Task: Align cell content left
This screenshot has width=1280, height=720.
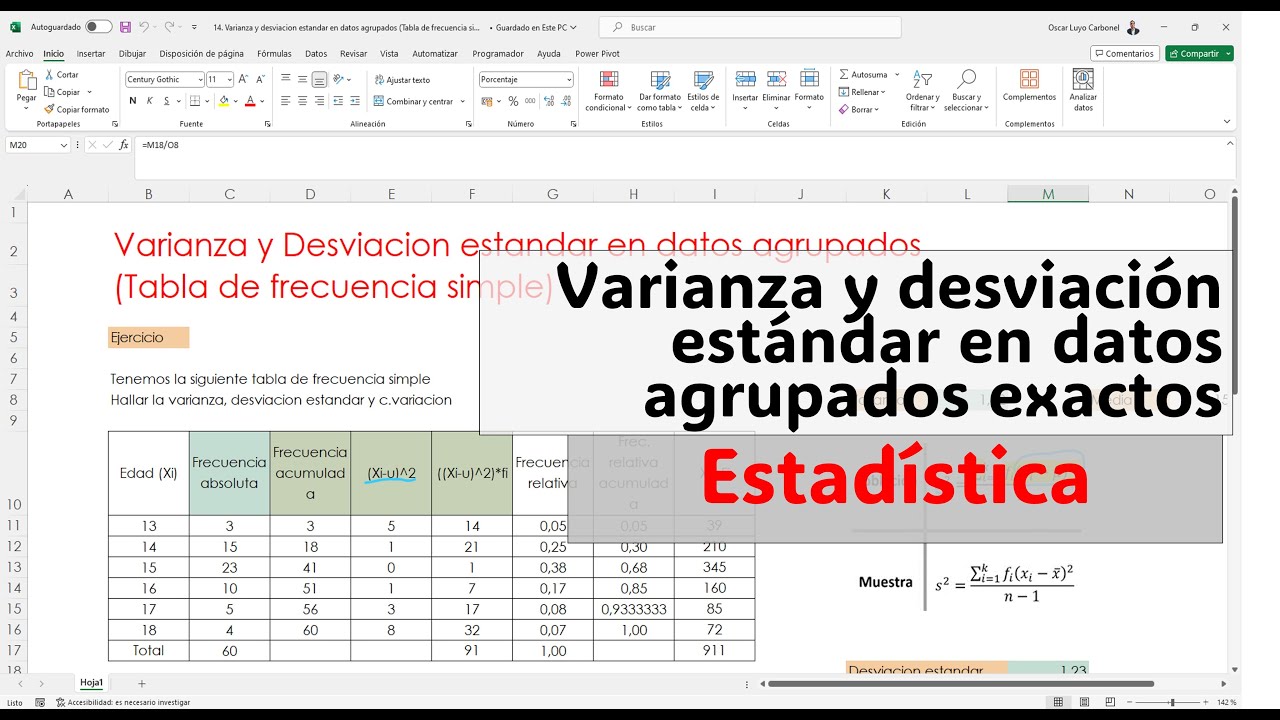Action: pos(286,101)
